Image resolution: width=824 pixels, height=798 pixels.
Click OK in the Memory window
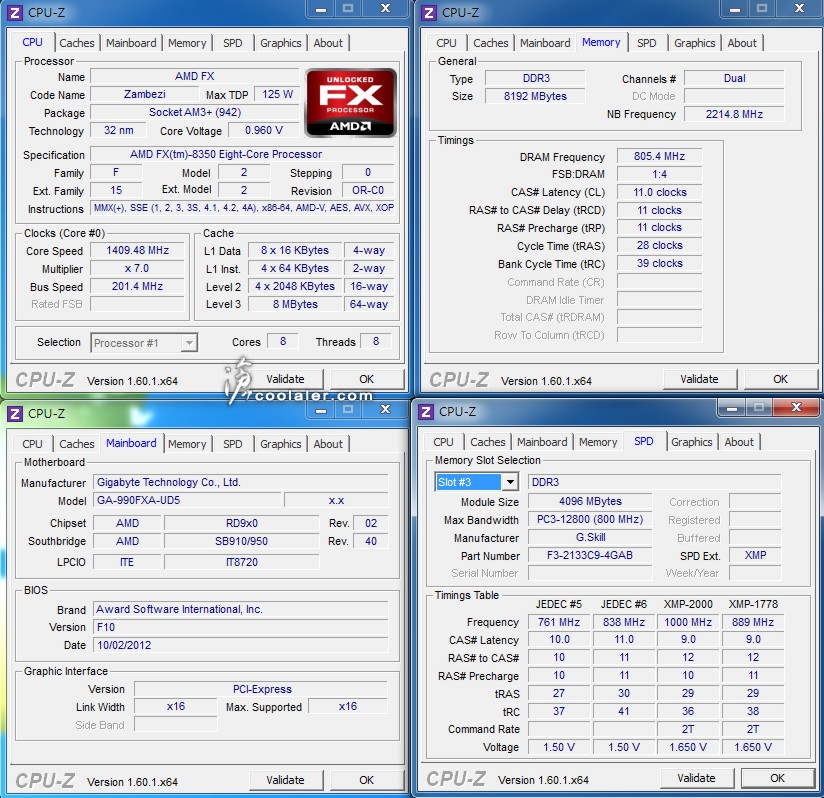pos(780,379)
